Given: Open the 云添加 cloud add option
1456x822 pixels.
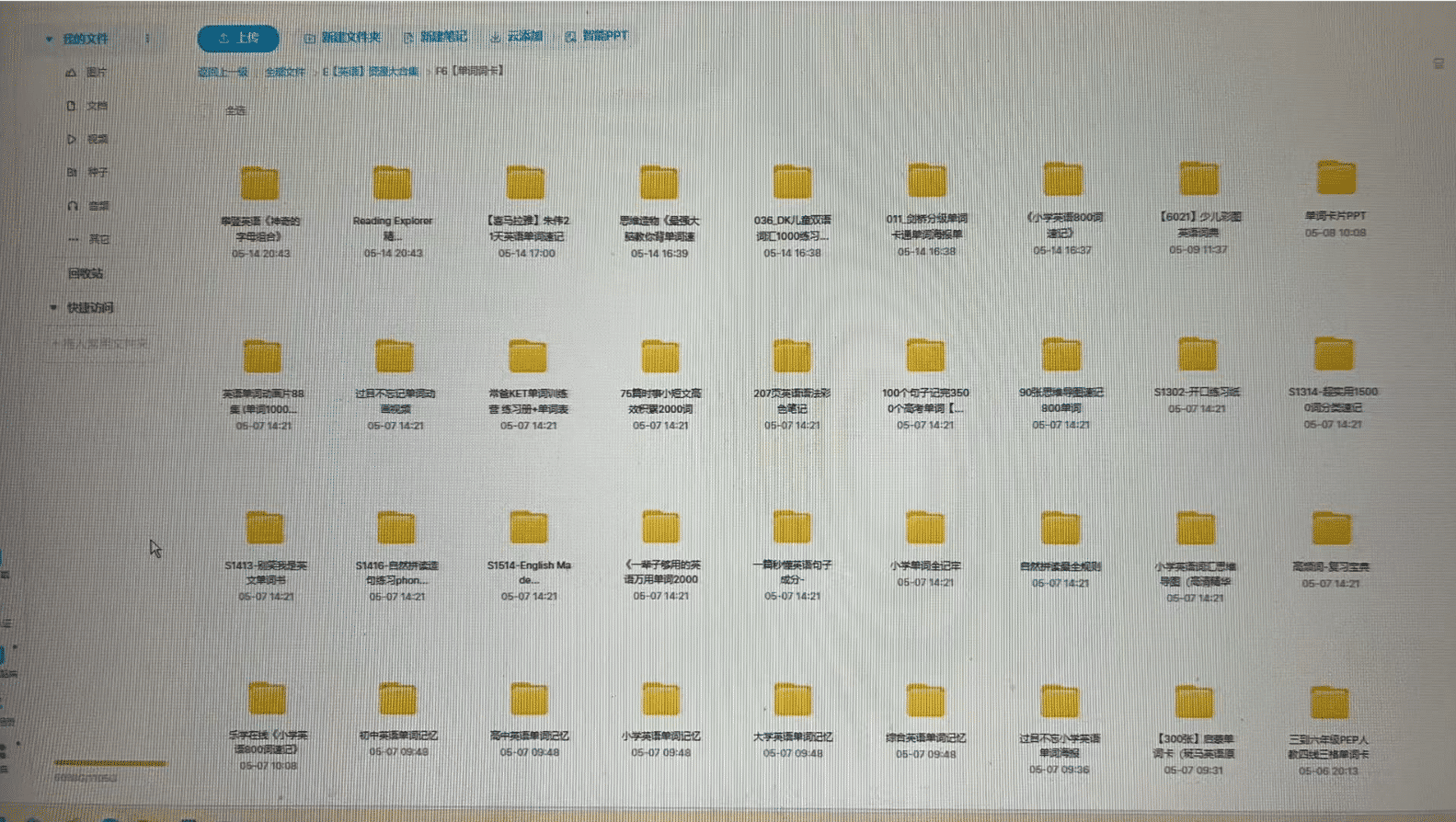Looking at the screenshot, I should [x=516, y=37].
